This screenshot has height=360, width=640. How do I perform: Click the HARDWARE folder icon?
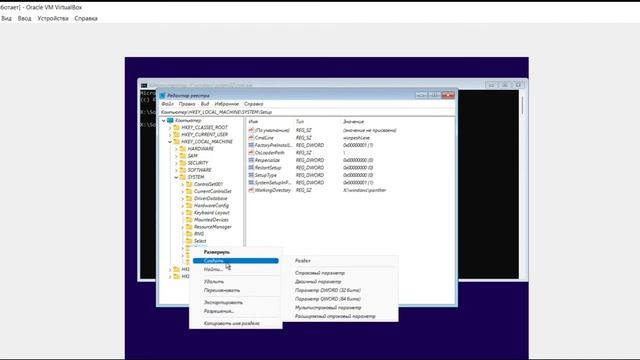(x=183, y=149)
